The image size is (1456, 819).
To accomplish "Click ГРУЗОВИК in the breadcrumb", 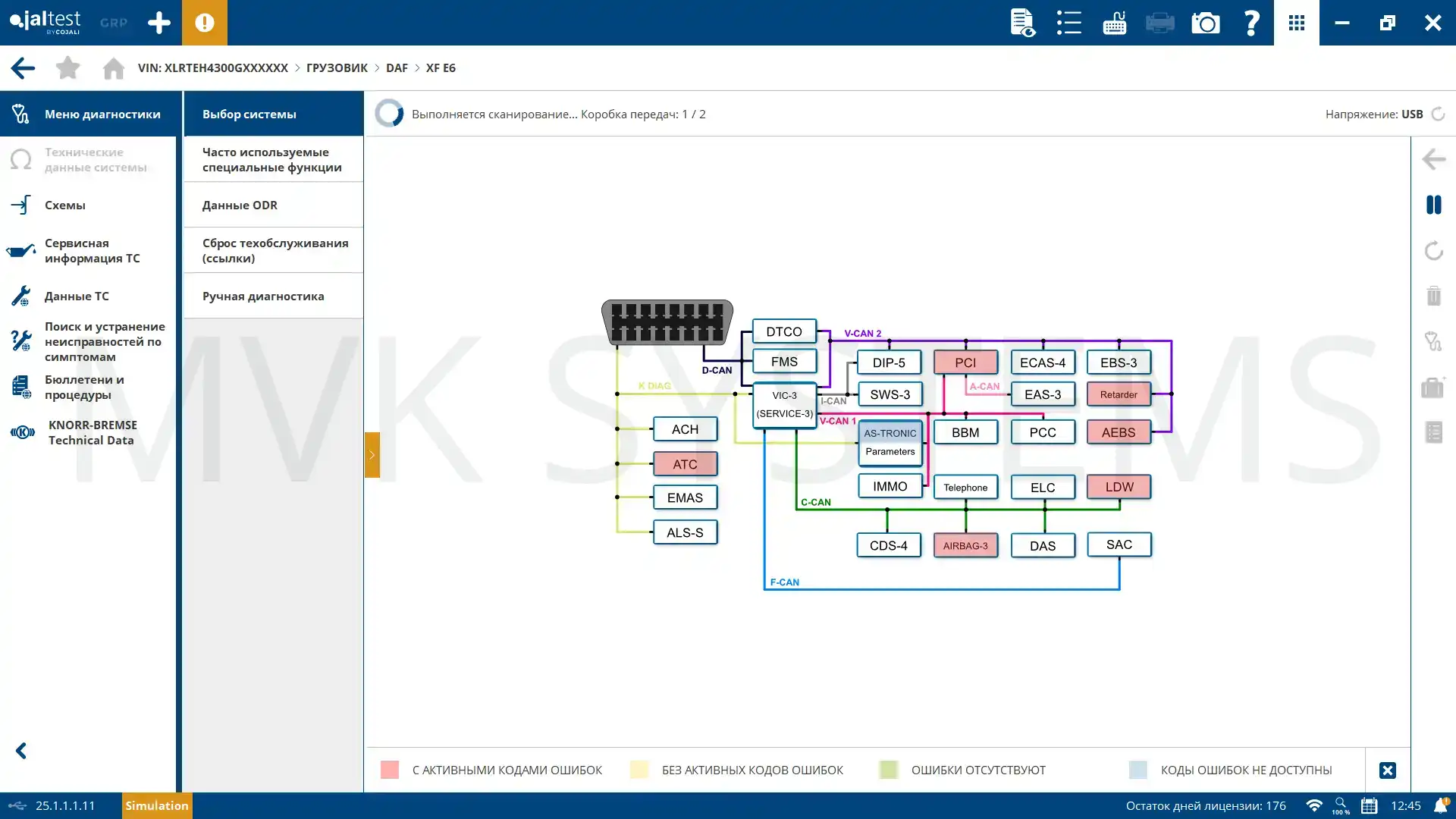I will (x=337, y=67).
